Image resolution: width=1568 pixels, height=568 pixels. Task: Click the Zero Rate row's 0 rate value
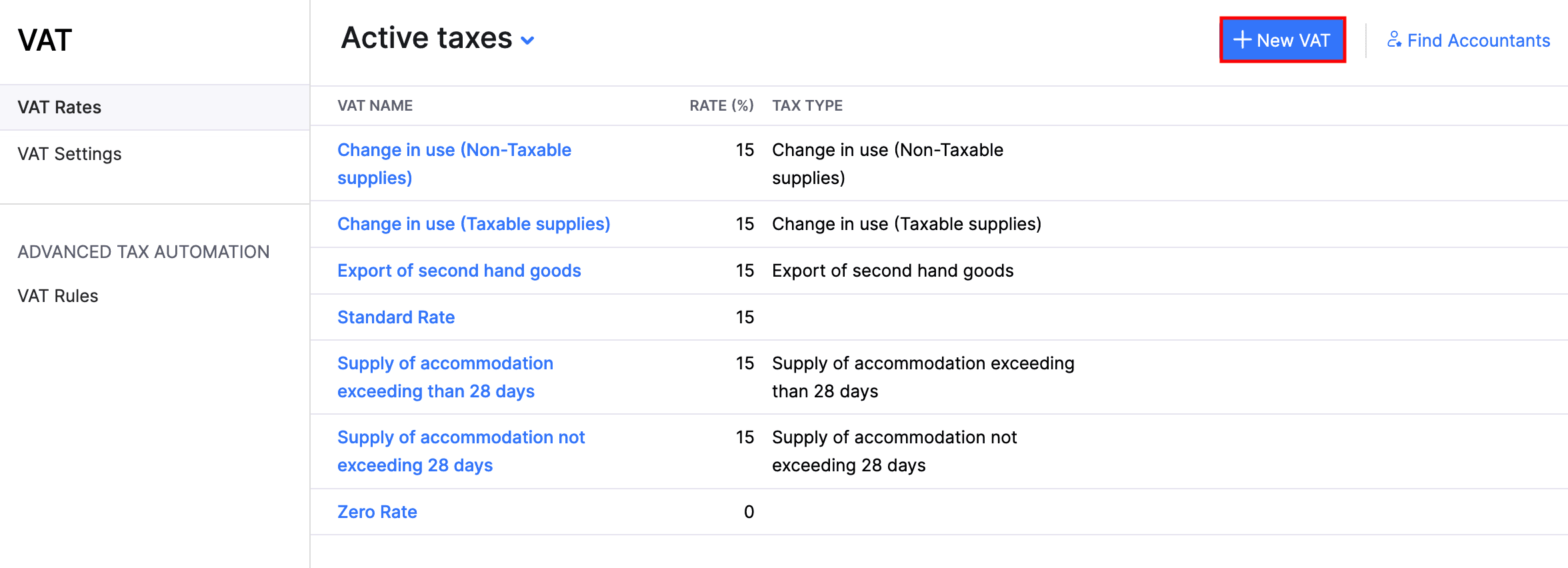[x=749, y=512]
